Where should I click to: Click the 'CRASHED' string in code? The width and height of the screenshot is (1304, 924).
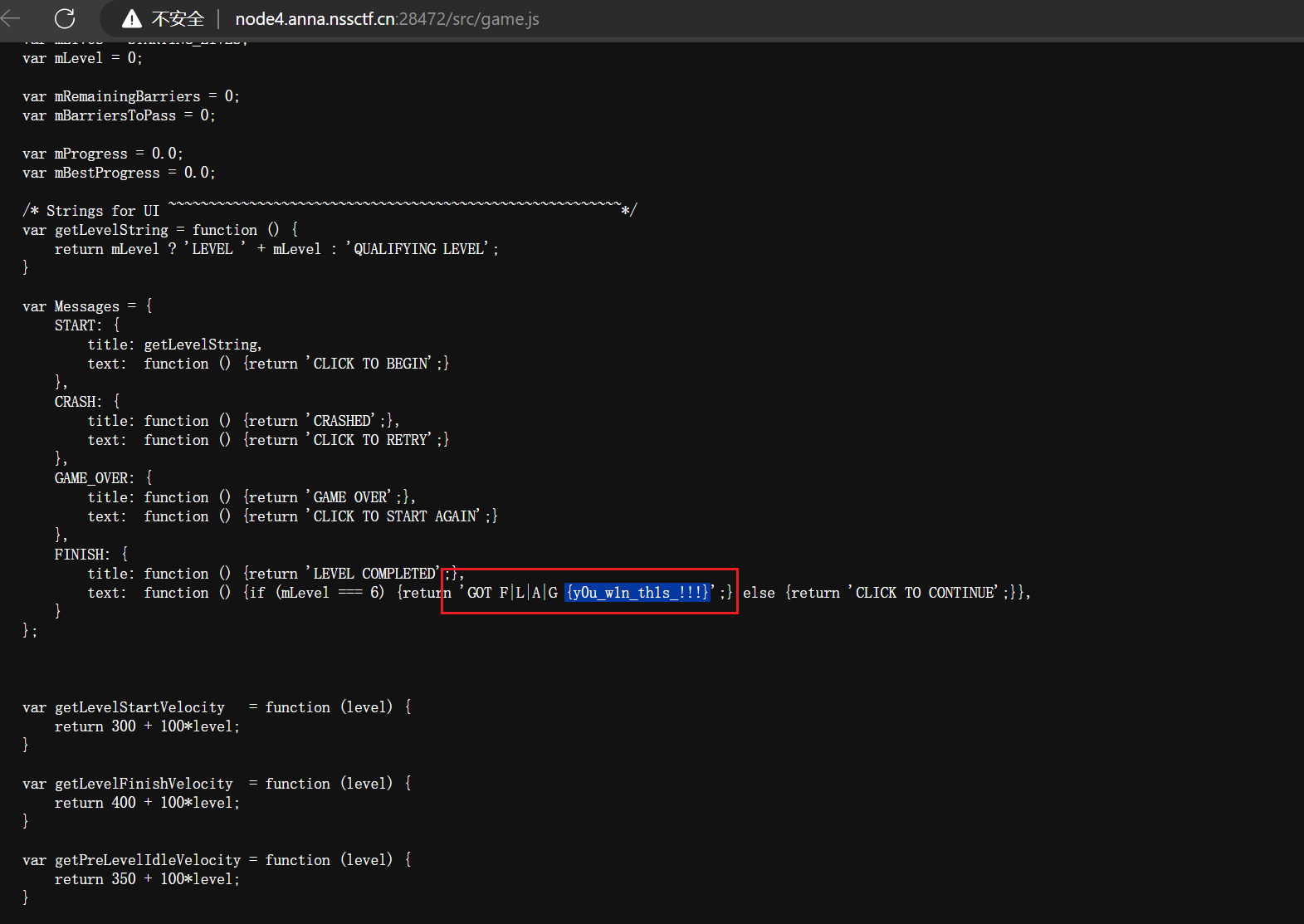[342, 421]
